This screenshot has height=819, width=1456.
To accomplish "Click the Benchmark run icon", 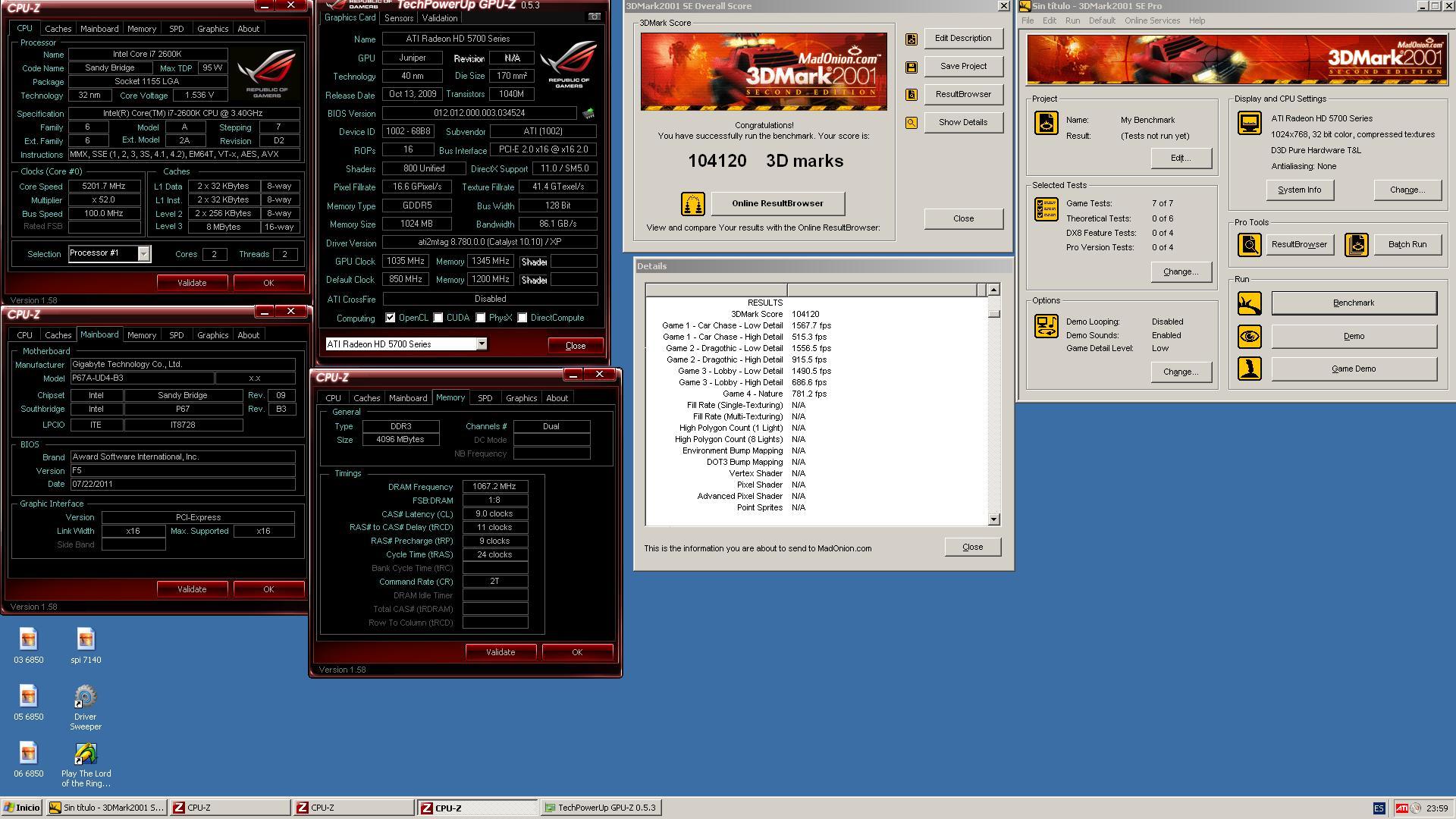I will (1250, 303).
